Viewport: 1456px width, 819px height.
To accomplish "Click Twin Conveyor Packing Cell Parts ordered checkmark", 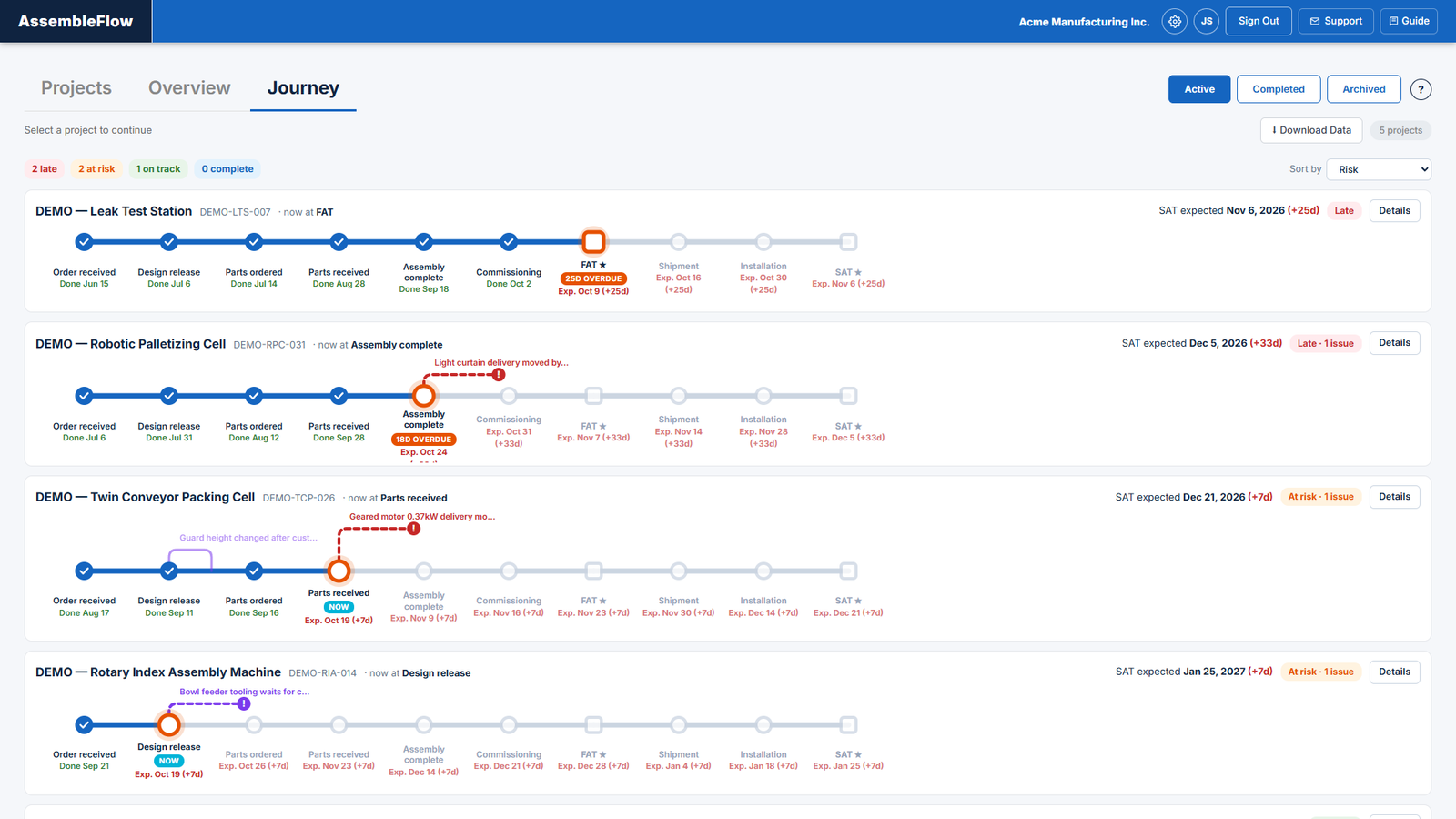I will pyautogui.click(x=254, y=571).
